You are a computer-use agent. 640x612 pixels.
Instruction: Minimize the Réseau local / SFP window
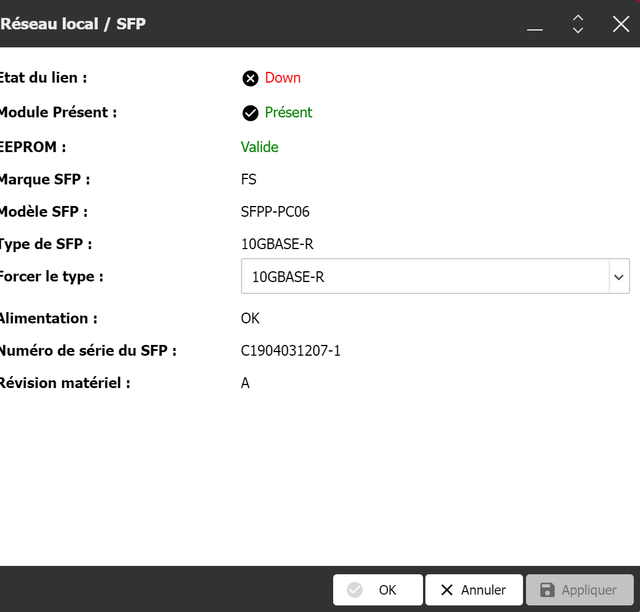(535, 29)
